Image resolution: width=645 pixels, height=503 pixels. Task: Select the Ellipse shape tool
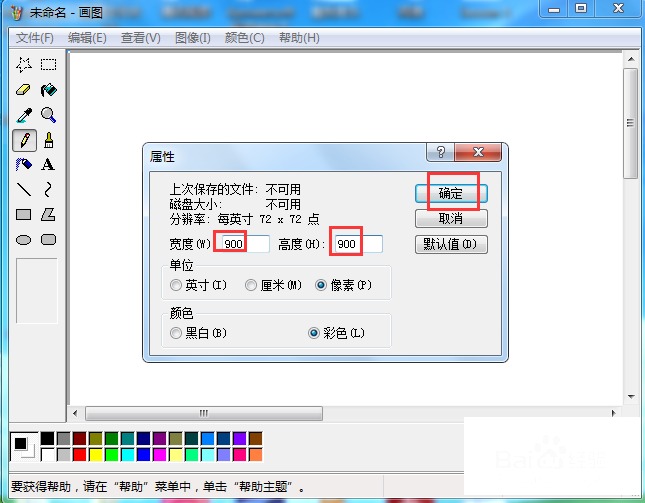coord(24,239)
